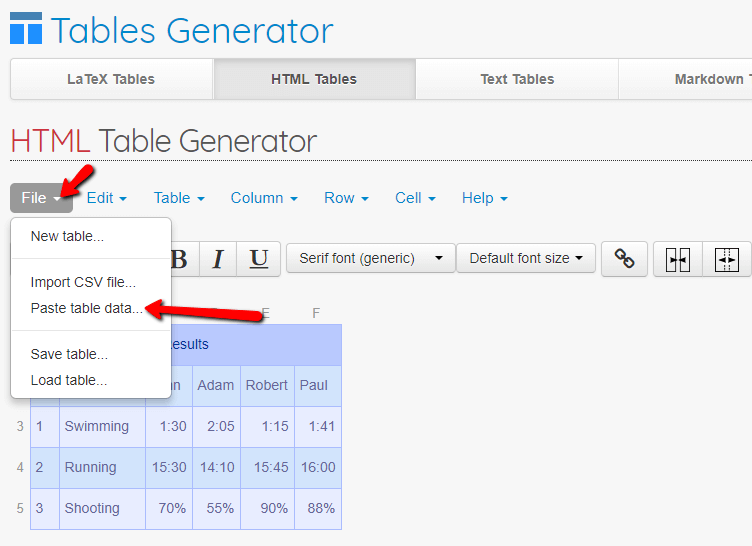Choose Save table... menu entry
752x546 pixels.
coord(91,354)
